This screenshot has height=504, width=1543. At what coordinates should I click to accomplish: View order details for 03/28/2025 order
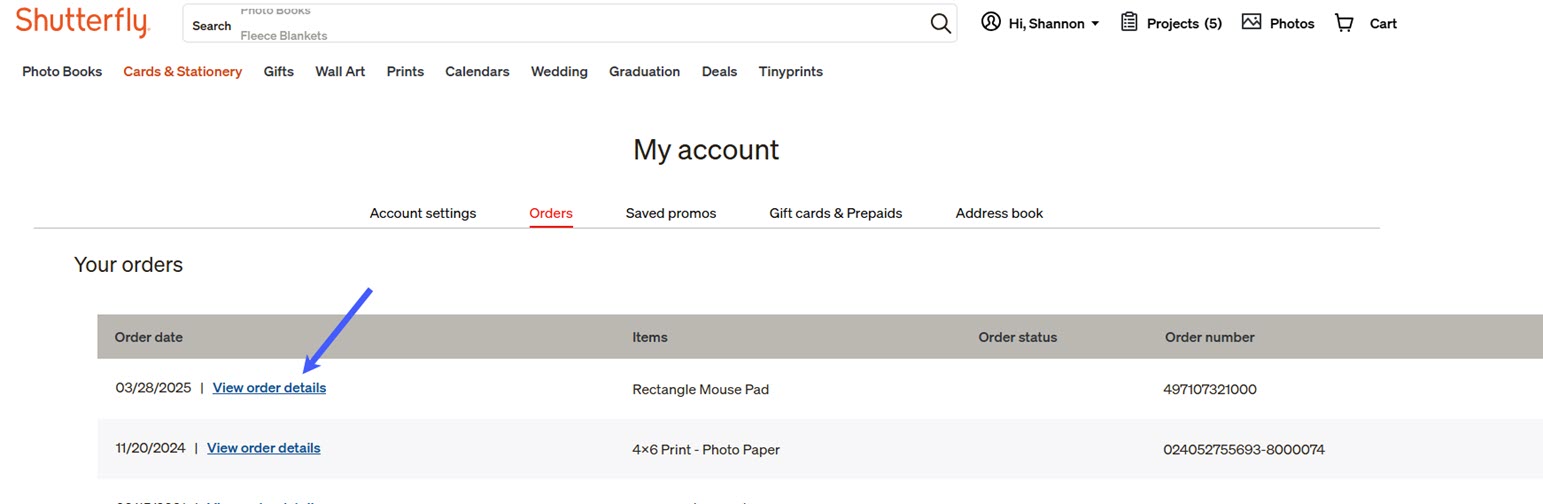point(269,388)
